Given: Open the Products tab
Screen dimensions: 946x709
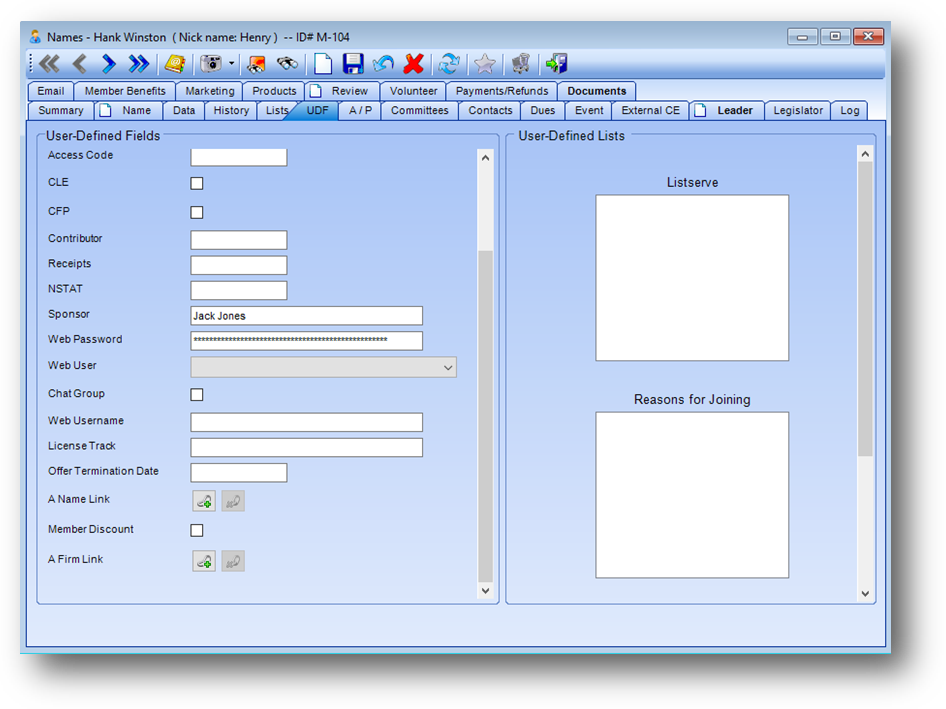Looking at the screenshot, I should click(274, 91).
